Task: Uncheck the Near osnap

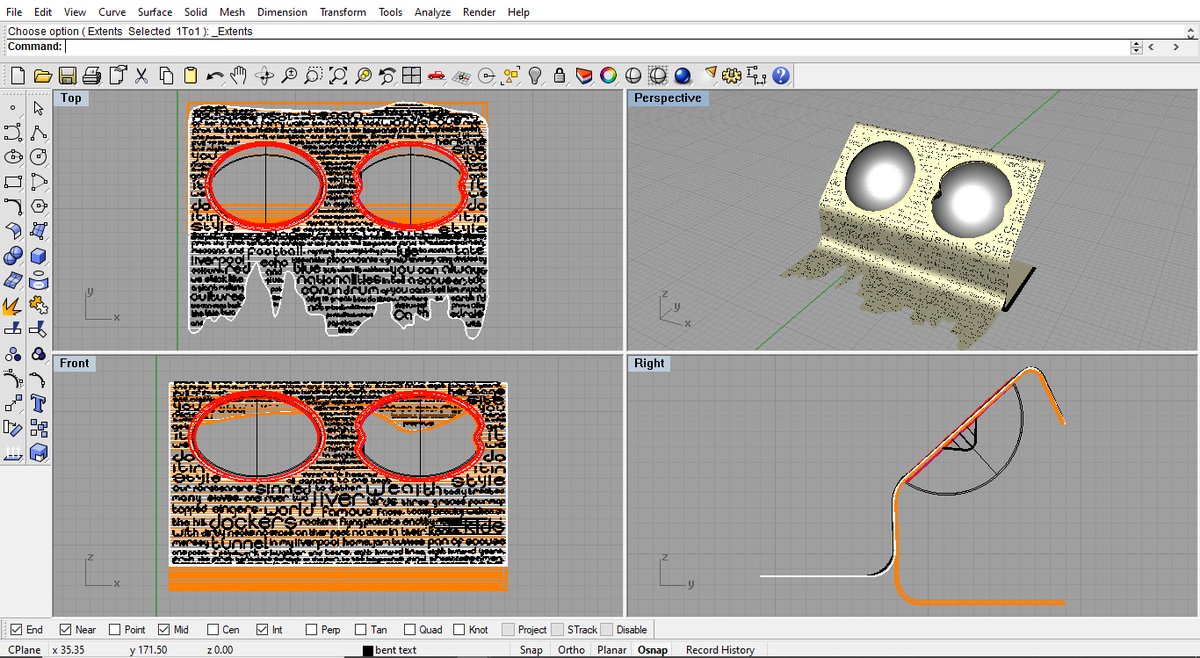Action: click(65, 630)
